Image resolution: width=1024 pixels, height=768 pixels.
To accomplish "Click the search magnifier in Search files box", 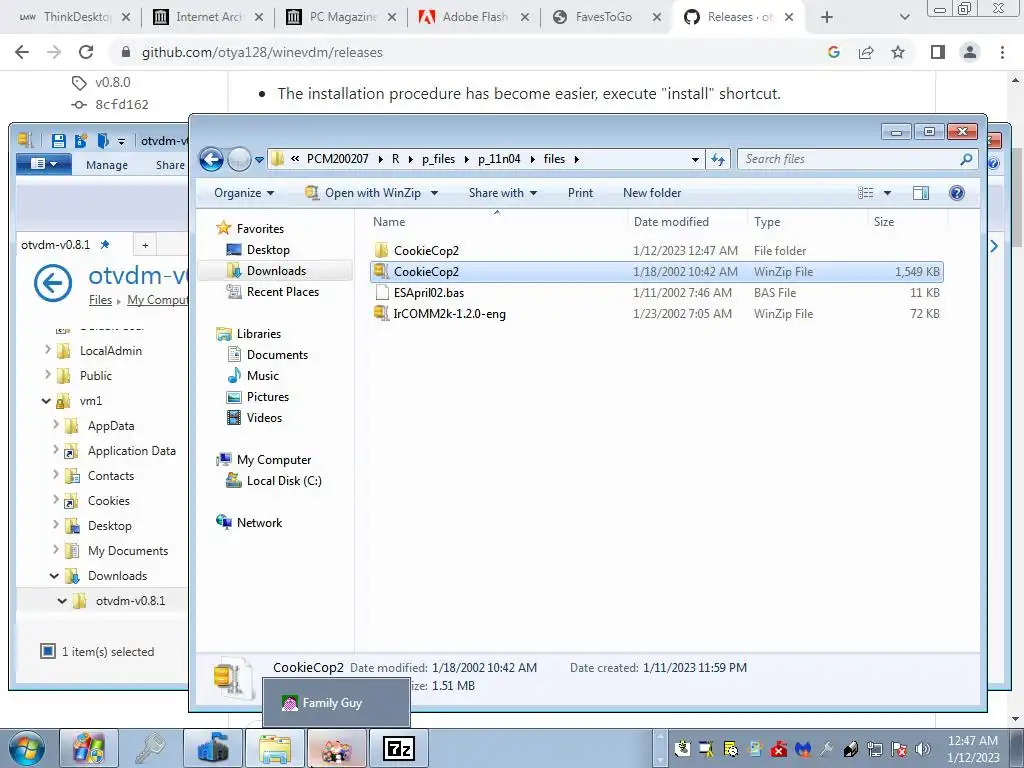I will pos(966,159).
